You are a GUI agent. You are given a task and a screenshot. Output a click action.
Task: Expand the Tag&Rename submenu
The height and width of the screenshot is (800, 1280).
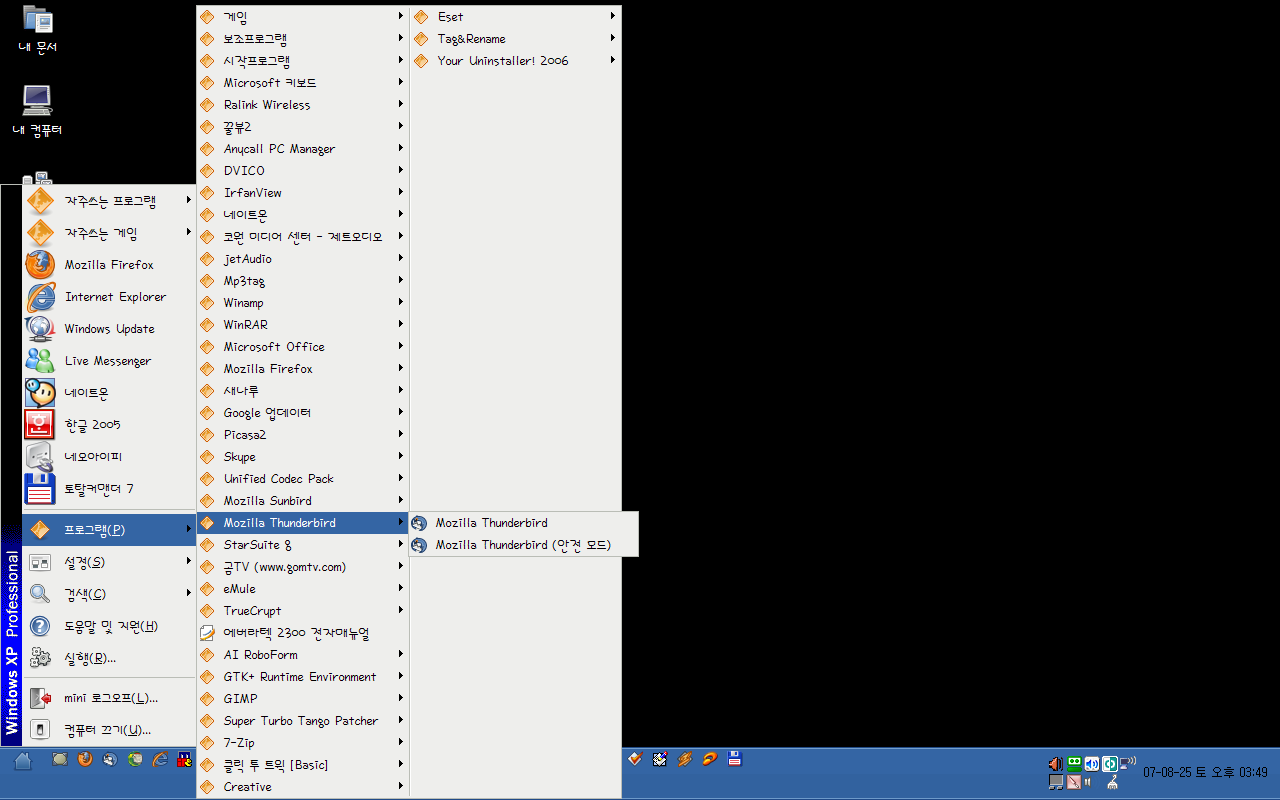click(515, 39)
